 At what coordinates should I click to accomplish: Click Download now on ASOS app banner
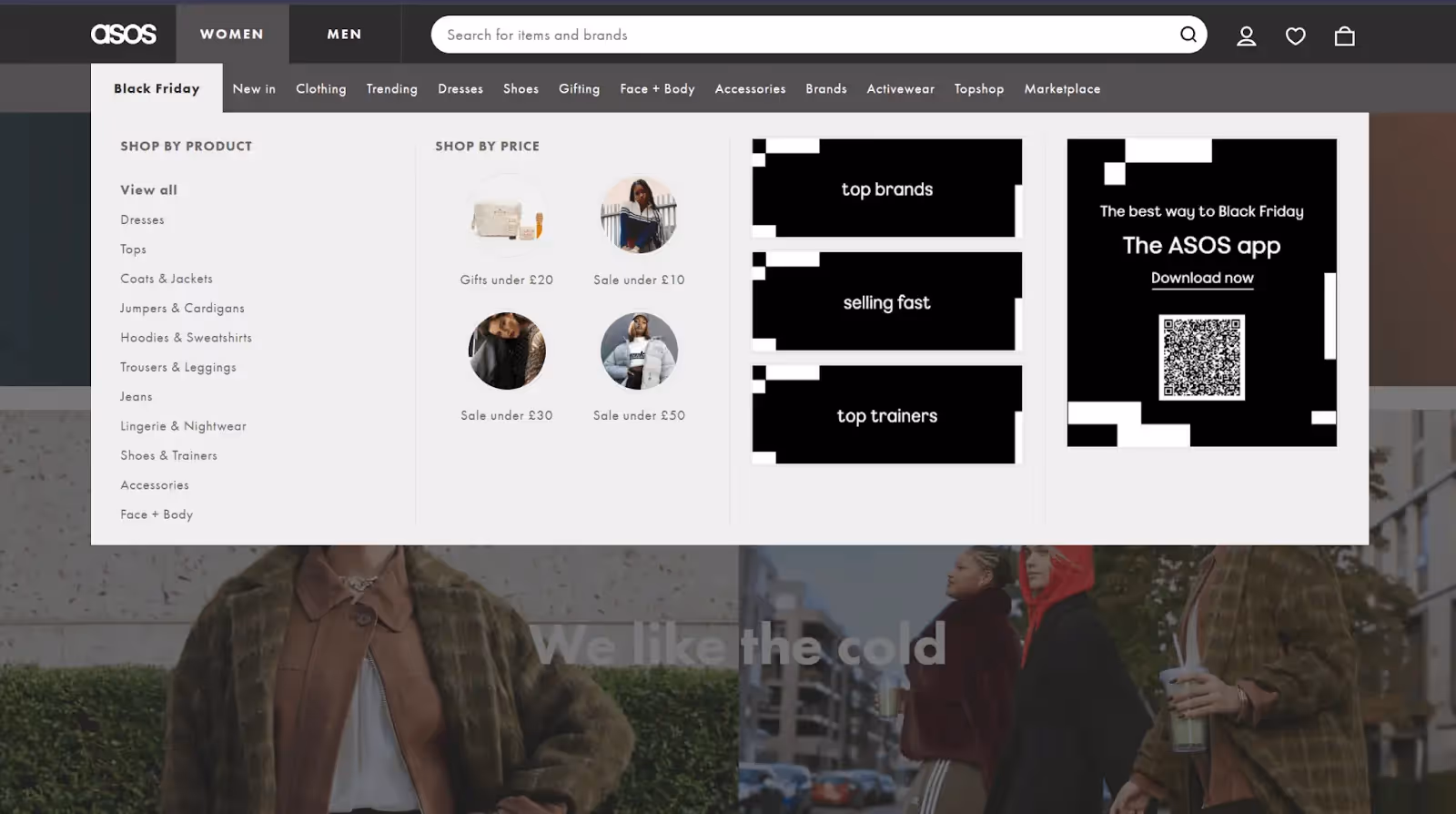click(x=1202, y=279)
